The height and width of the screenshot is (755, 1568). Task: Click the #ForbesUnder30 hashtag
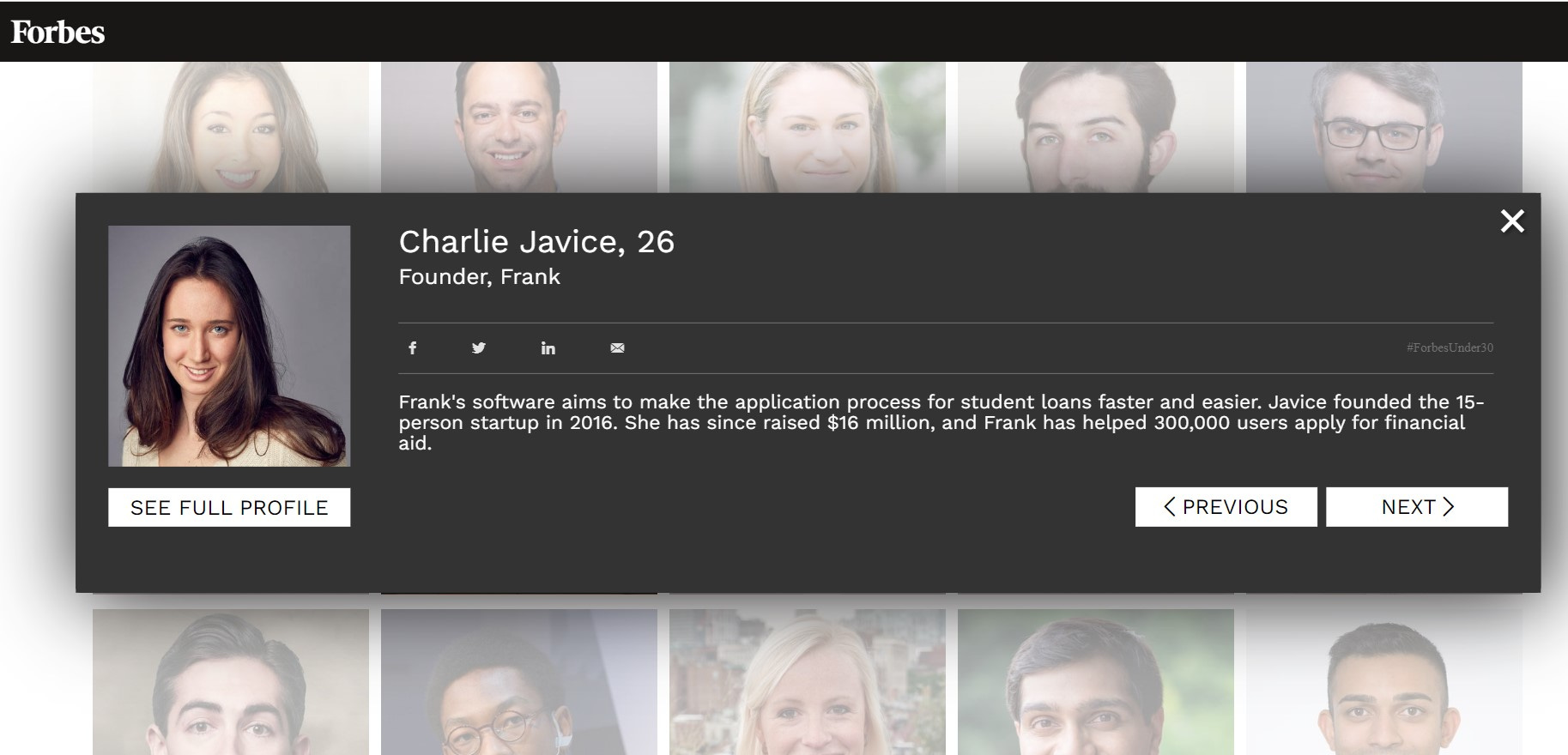coord(1450,347)
